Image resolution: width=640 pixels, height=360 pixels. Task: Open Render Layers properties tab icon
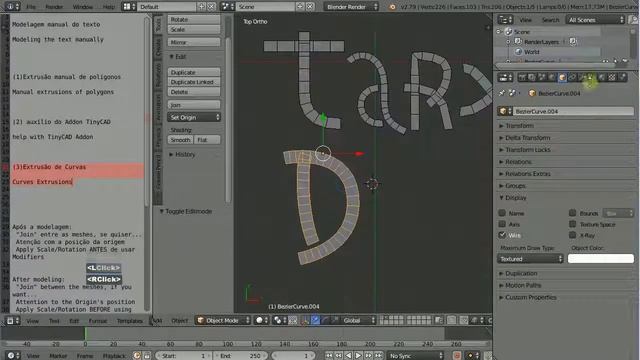(532, 77)
